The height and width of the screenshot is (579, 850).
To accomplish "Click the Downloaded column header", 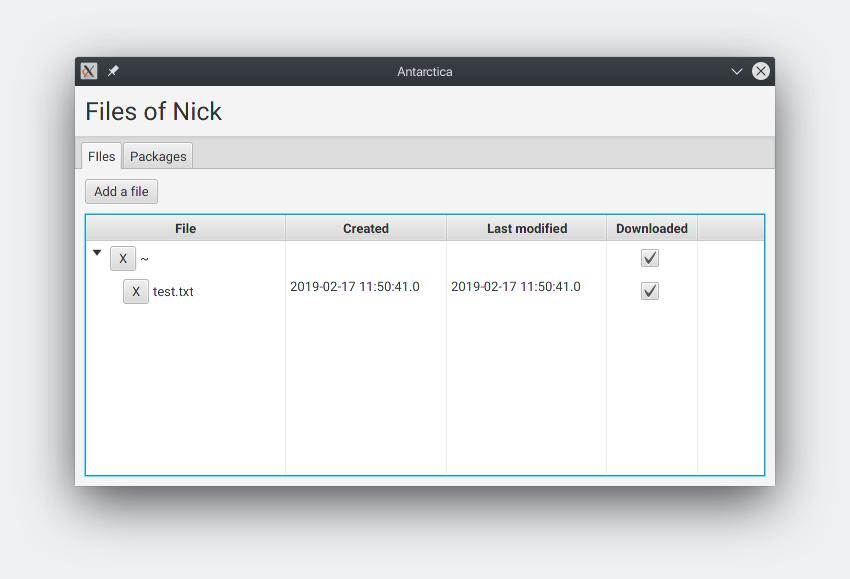I will coord(652,228).
